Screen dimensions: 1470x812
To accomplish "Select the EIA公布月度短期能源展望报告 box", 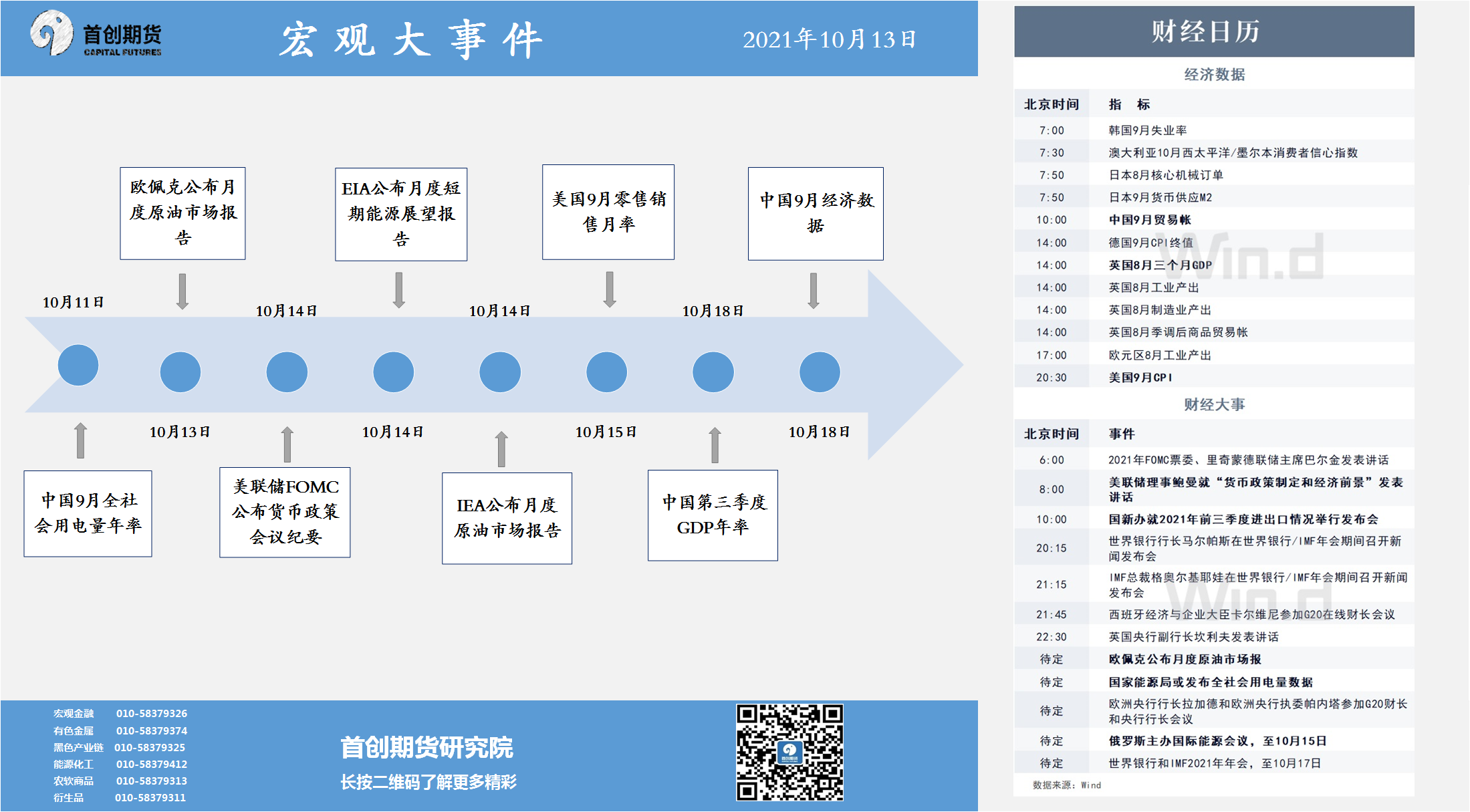I will point(401,214).
